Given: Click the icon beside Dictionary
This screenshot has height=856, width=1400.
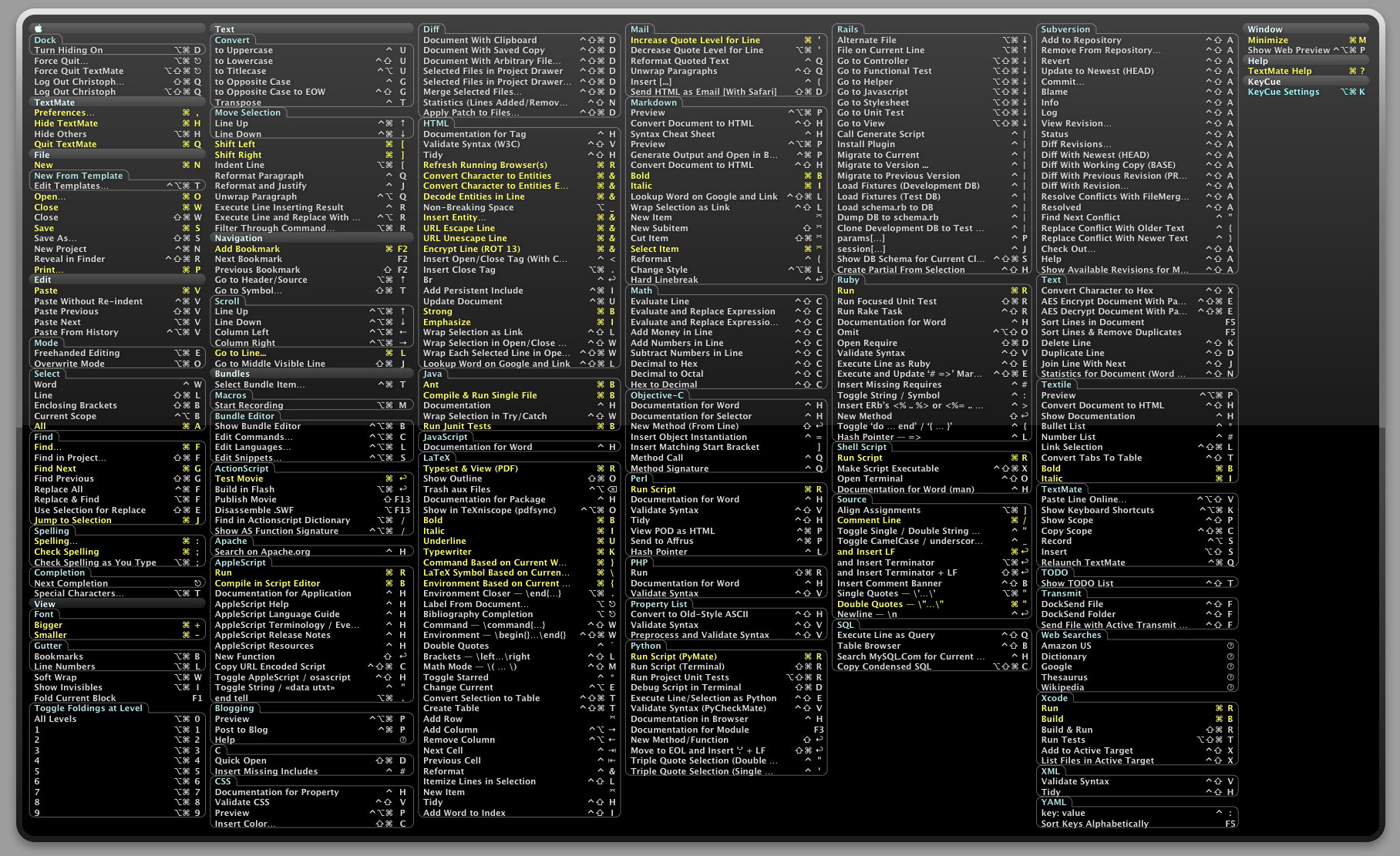Looking at the screenshot, I should (1230, 656).
